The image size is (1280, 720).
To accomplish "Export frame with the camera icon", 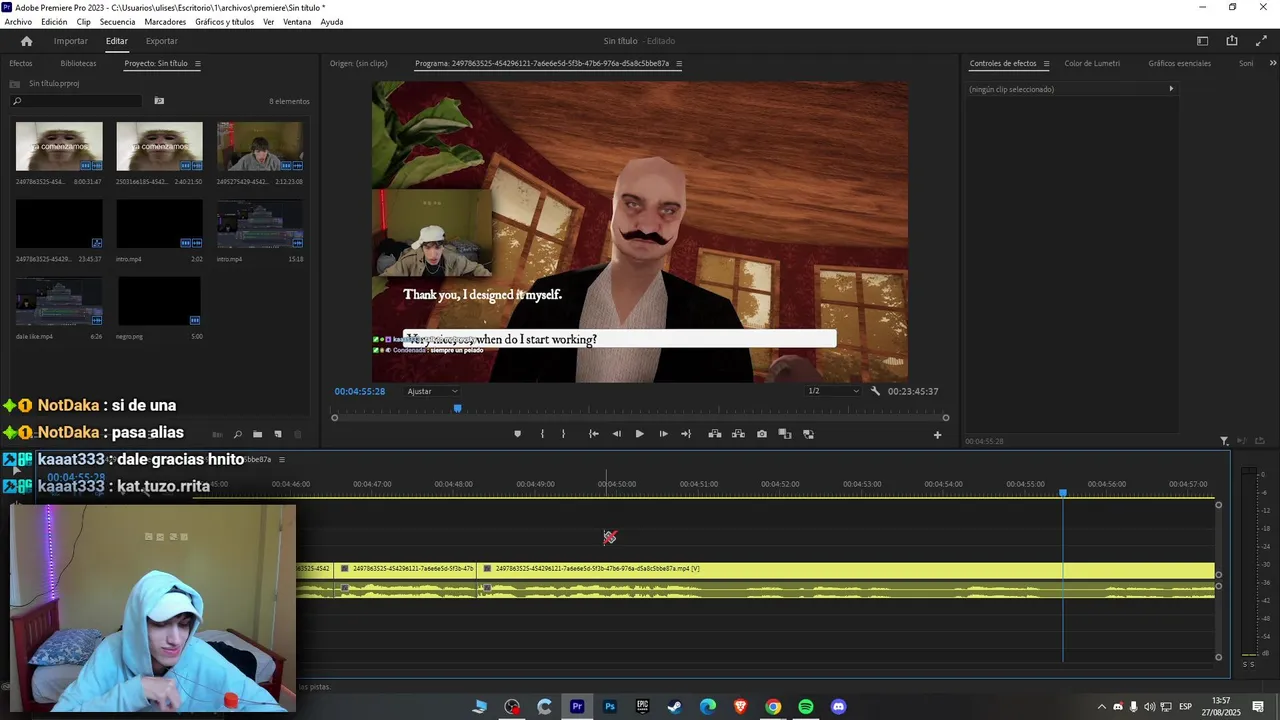I will point(762,434).
